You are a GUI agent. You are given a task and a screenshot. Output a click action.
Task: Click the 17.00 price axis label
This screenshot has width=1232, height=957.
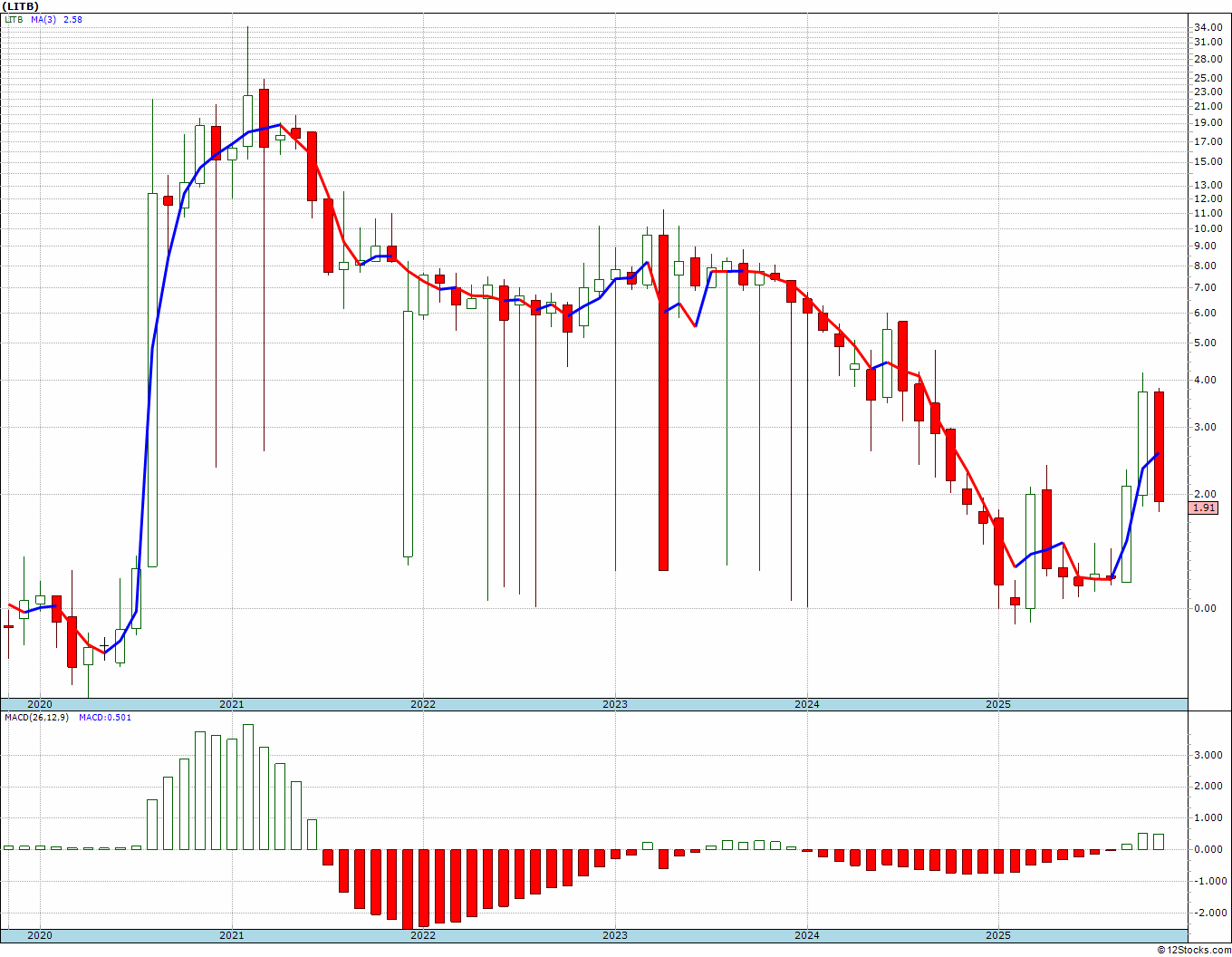click(x=1208, y=141)
